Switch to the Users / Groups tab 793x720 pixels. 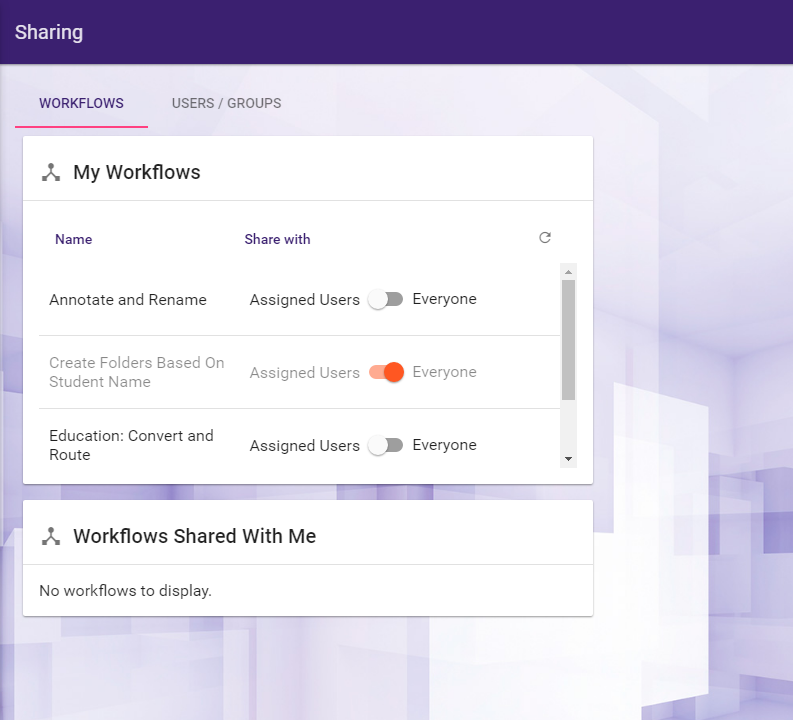227,103
